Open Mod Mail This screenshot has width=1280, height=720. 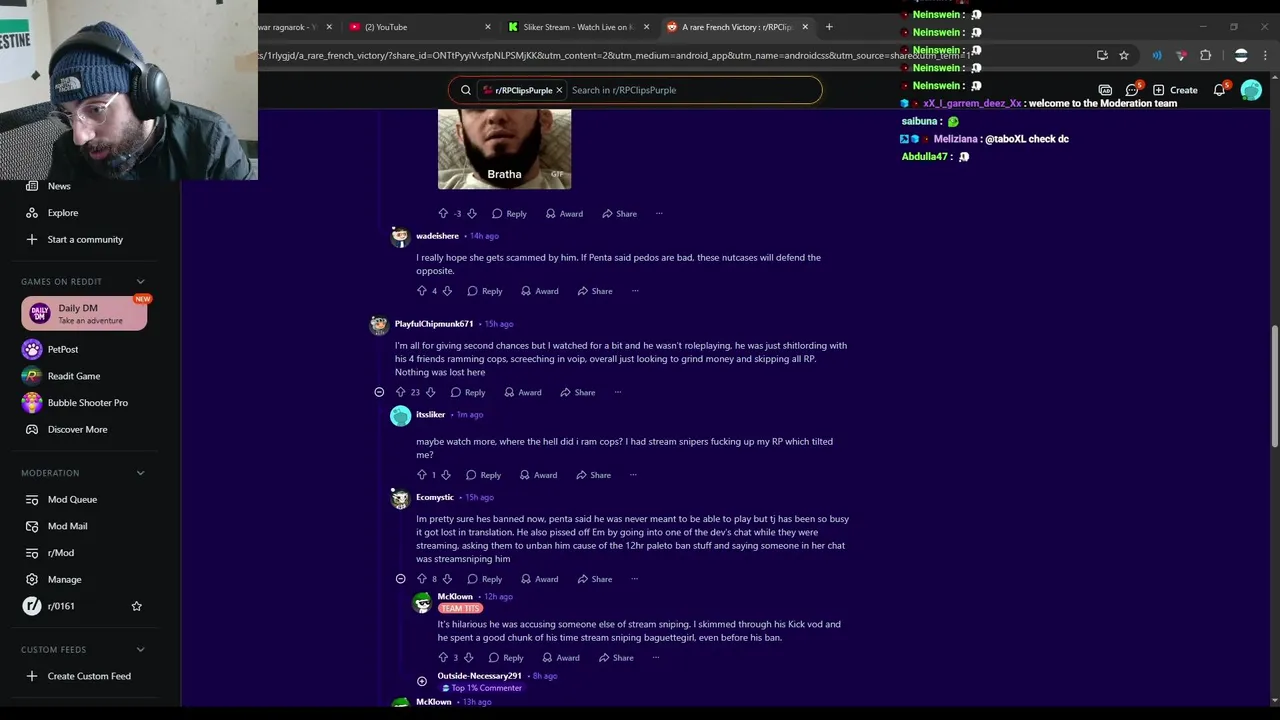[67, 526]
